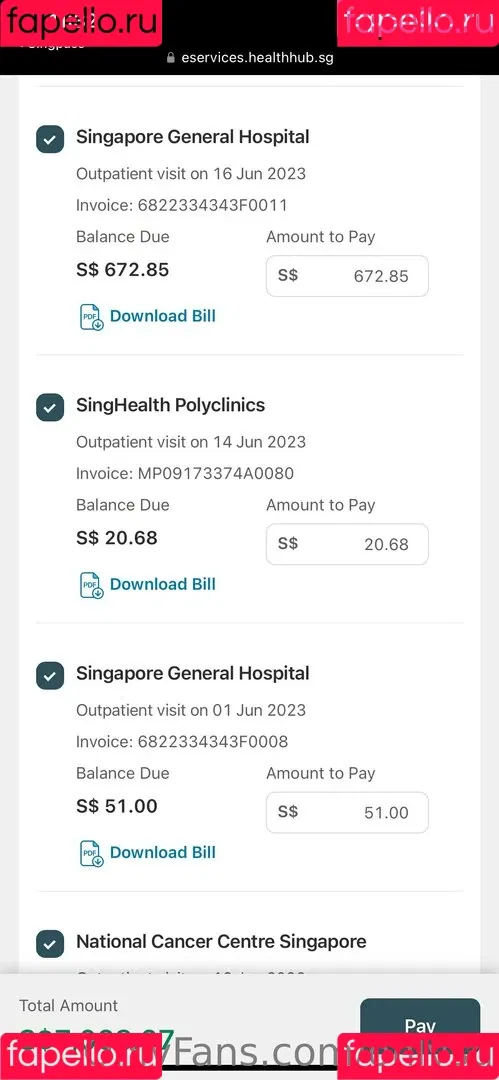Uncheck the SingHealth Polyclinics invoice checkbox
The image size is (499, 1080).
(x=50, y=407)
